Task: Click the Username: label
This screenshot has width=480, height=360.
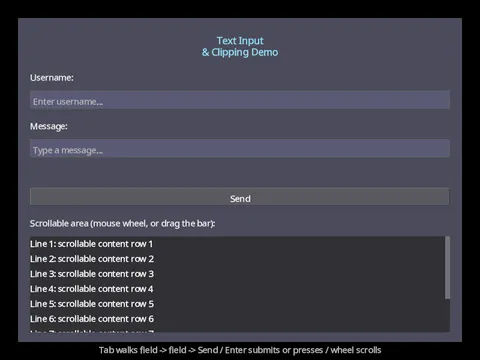Action: pos(52,78)
